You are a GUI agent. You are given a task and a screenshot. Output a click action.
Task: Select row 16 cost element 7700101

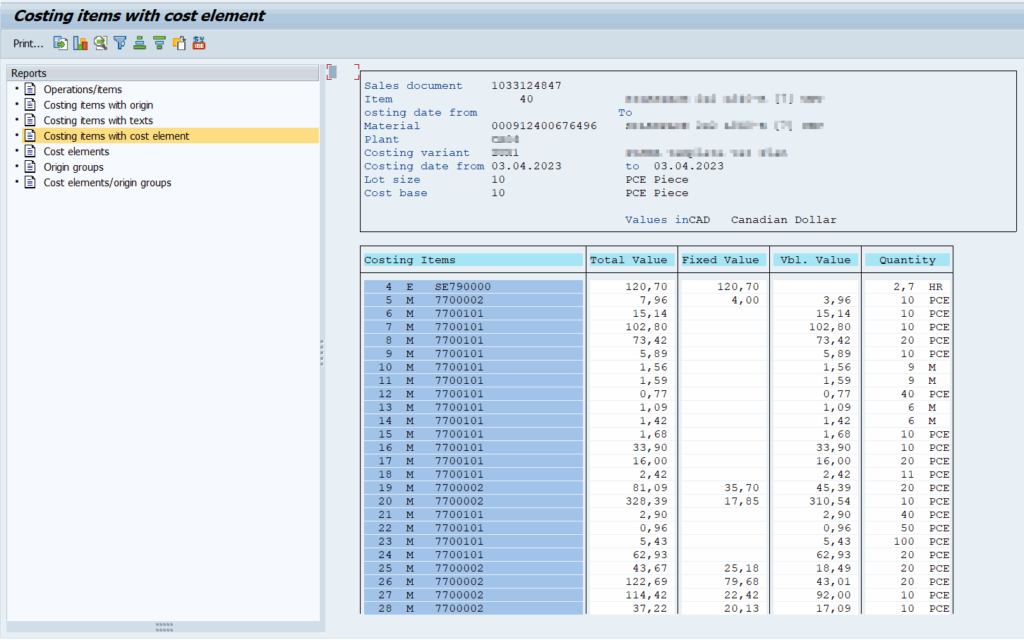click(x=459, y=447)
